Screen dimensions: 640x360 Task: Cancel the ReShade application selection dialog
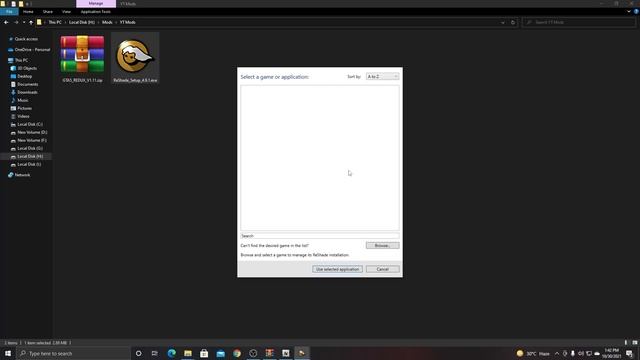tap(382, 269)
